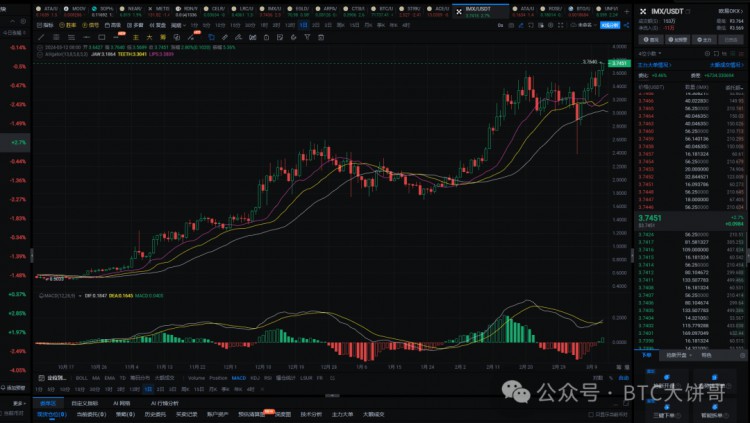Image resolution: width=750 pixels, height=423 pixels.
Task: Tick the checkbox at bottom-right of order tabs
Action: 591,414
